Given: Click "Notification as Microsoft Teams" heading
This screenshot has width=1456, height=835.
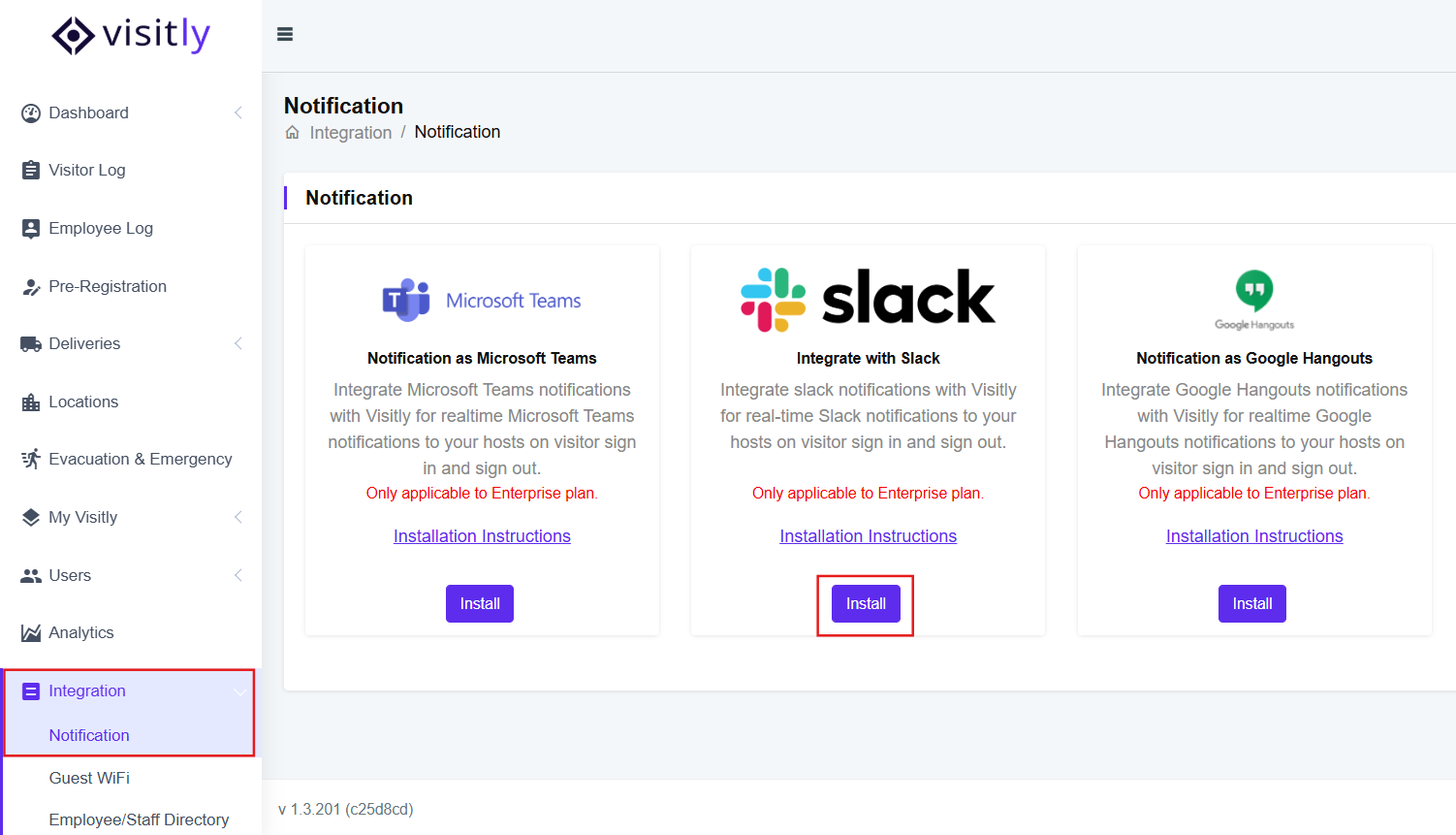Looking at the screenshot, I should [x=482, y=359].
